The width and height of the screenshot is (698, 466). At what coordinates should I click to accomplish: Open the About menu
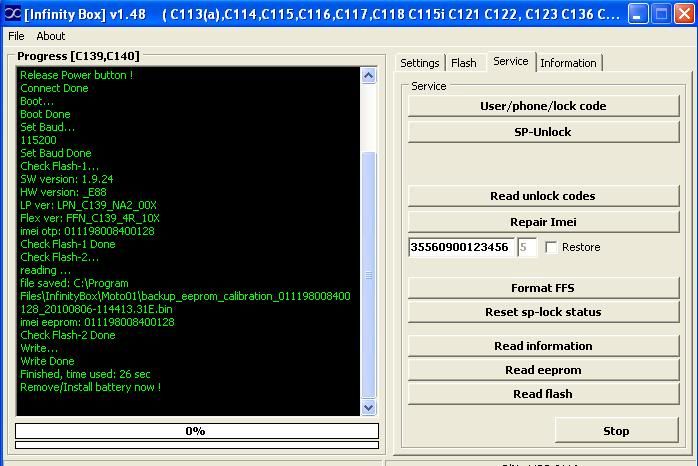coord(51,36)
